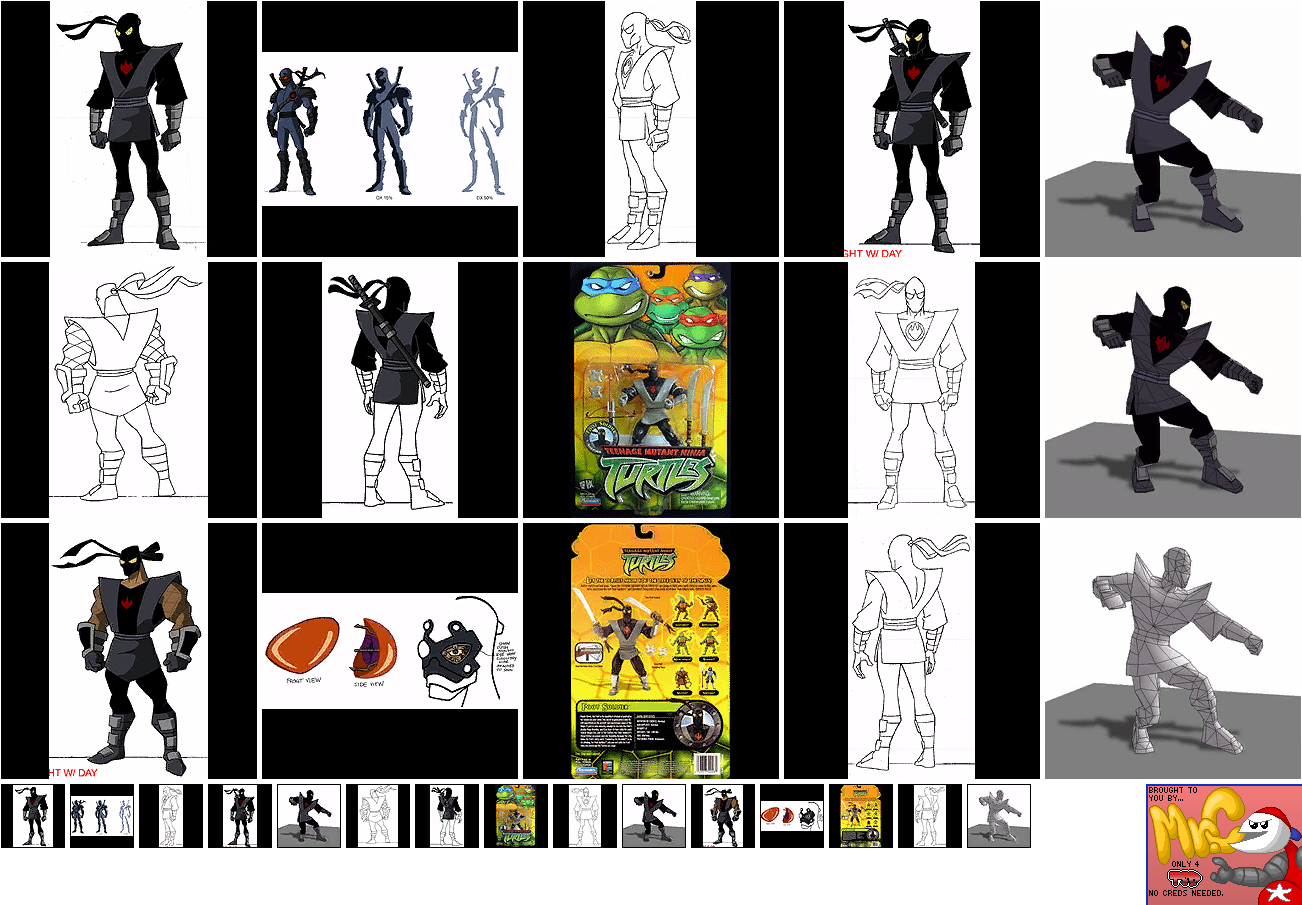Select small thumbnail of ninja with sword on back, front view
This screenshot has height=905, width=1302.
[x=240, y=816]
